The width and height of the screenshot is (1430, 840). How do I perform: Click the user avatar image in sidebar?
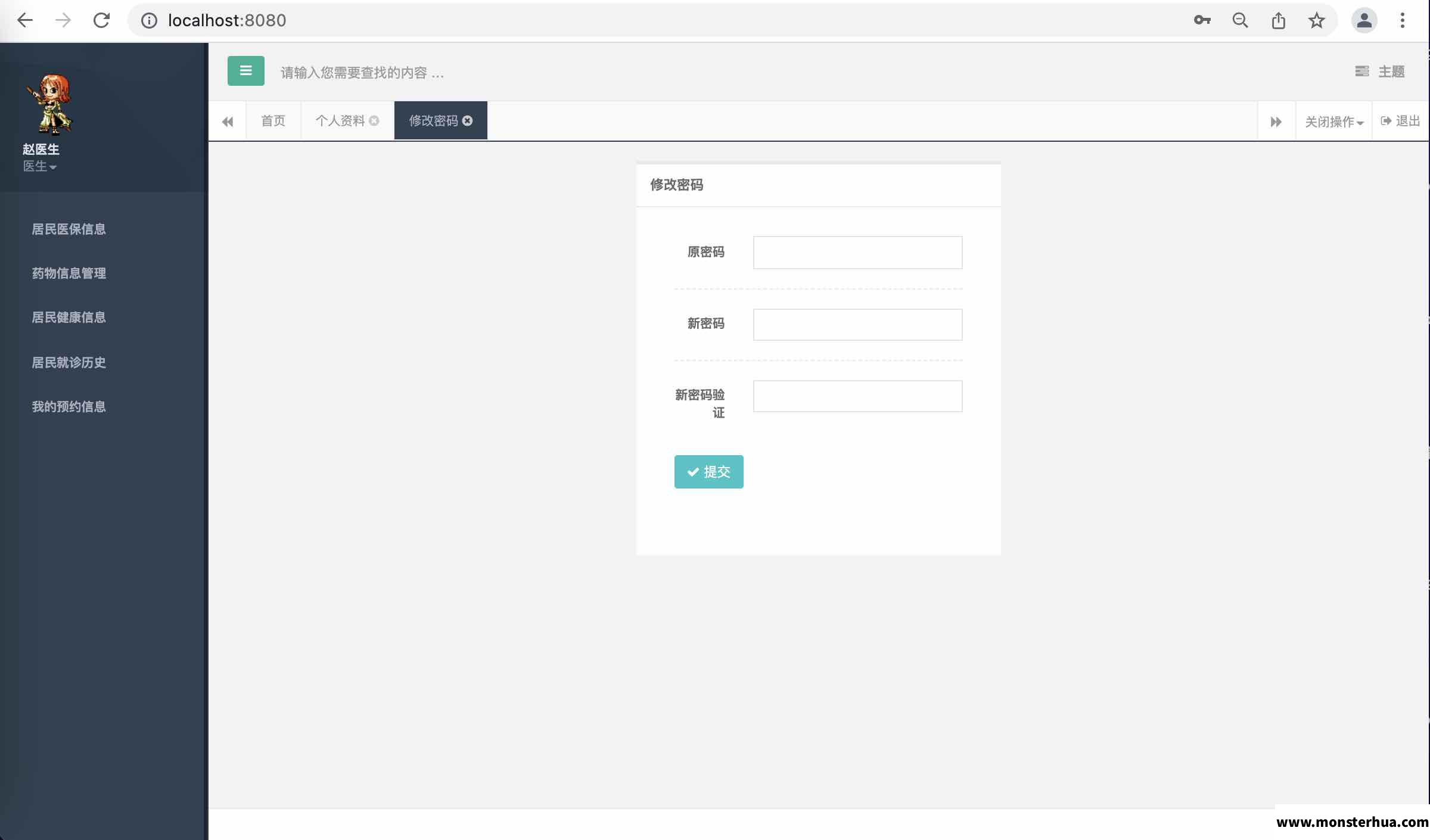[49, 104]
